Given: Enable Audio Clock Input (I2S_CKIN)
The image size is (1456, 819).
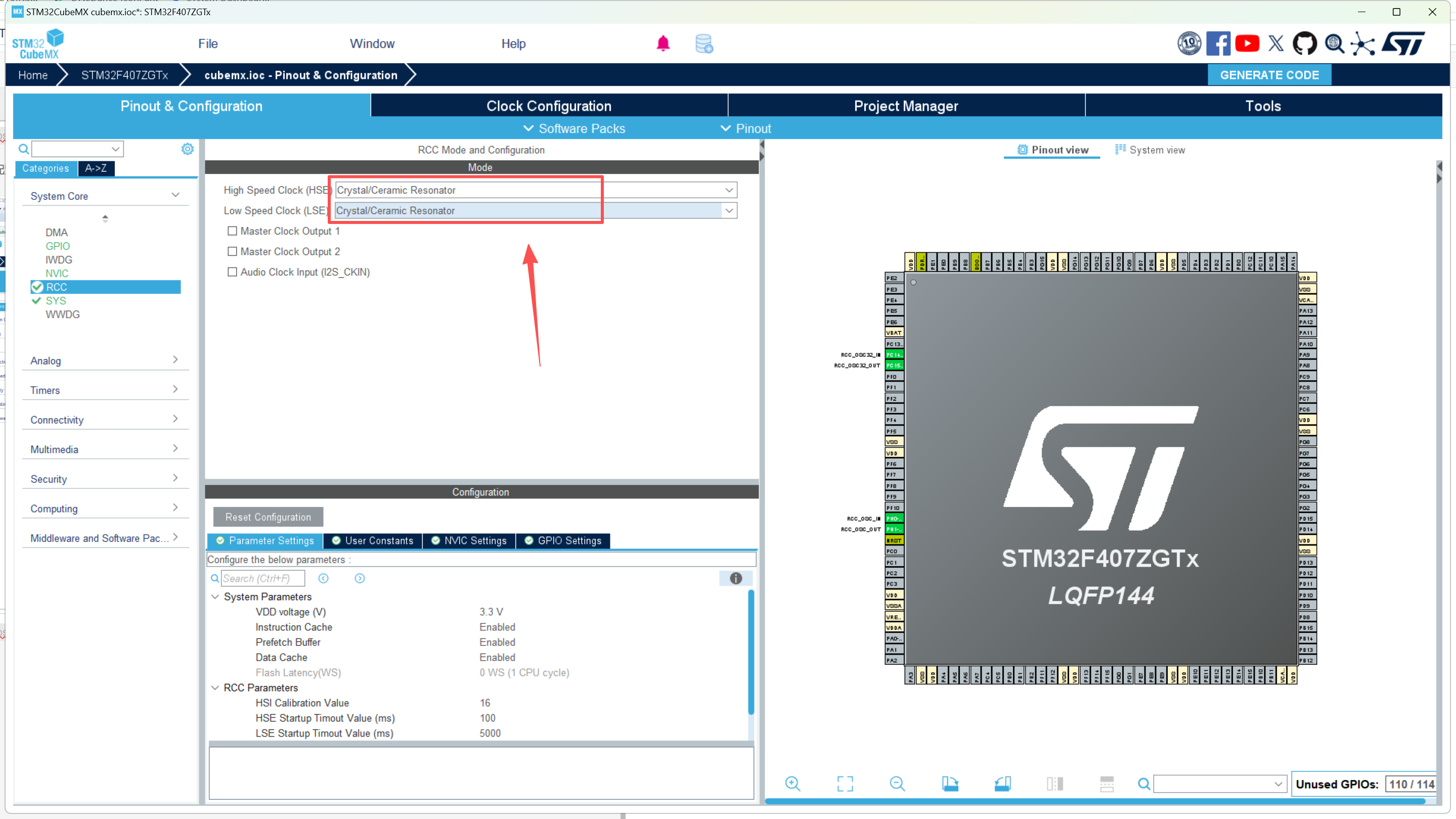Looking at the screenshot, I should coord(232,271).
